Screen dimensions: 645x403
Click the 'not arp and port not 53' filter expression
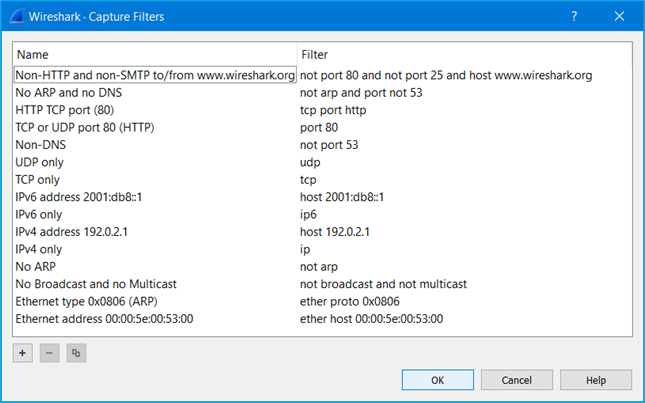click(361, 93)
